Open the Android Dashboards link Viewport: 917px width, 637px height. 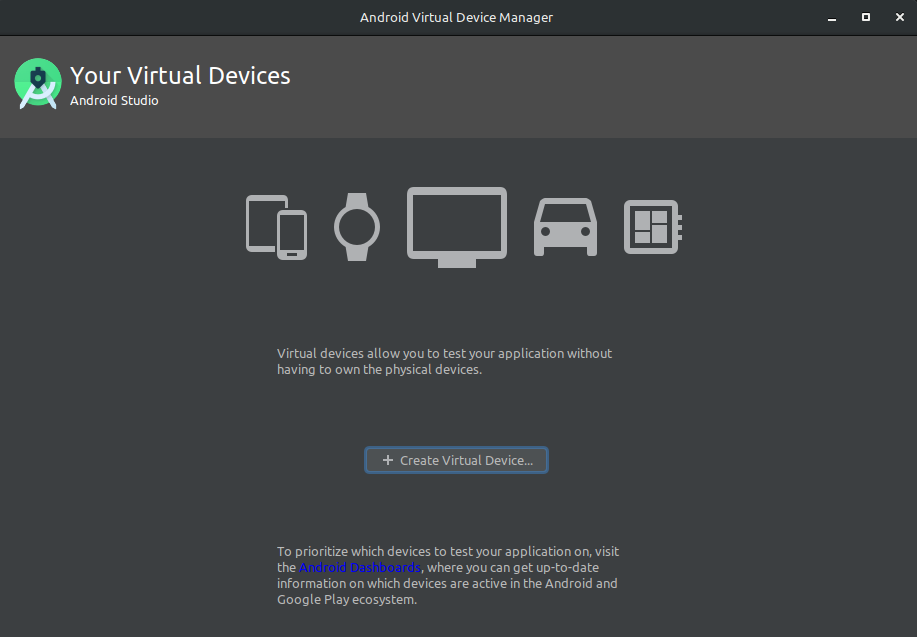360,567
